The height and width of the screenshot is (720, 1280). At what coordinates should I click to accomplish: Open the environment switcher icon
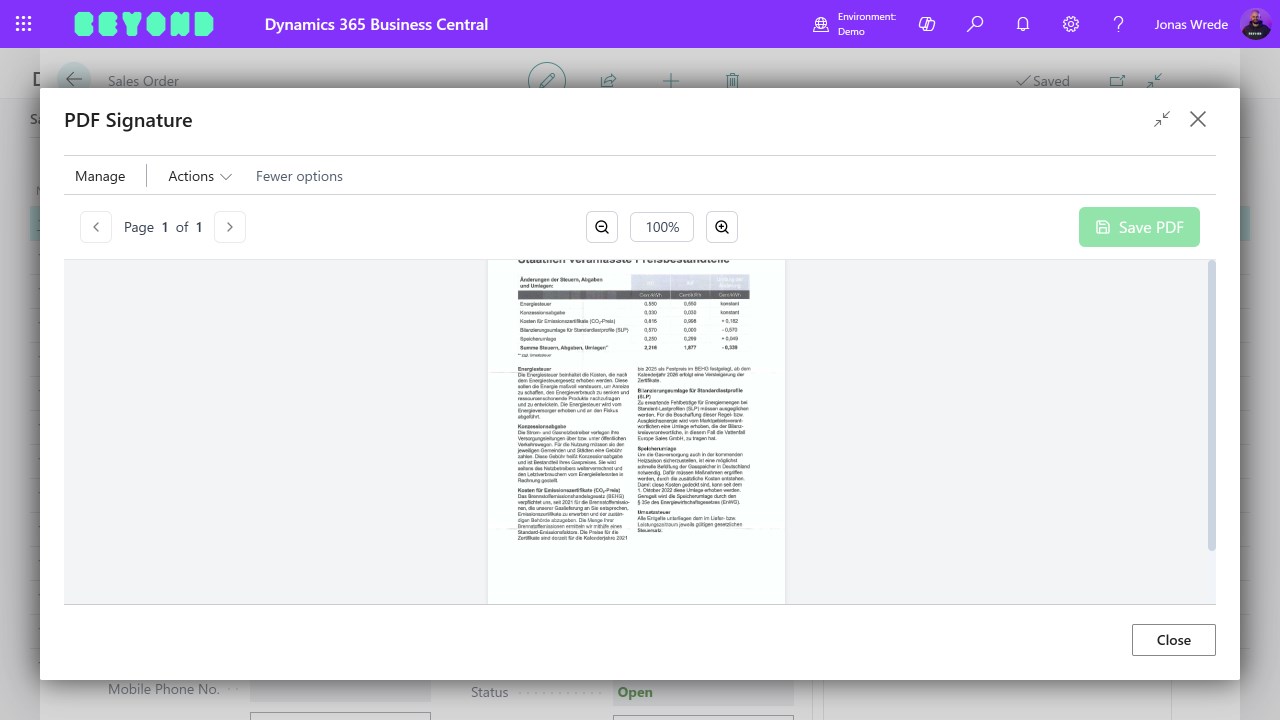click(821, 24)
